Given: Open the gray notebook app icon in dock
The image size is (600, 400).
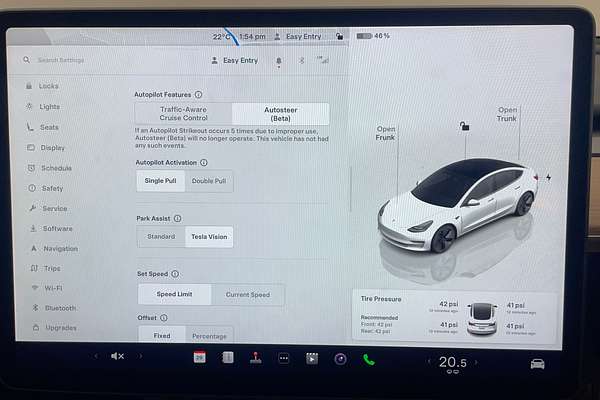Looking at the screenshot, I should (x=228, y=358).
